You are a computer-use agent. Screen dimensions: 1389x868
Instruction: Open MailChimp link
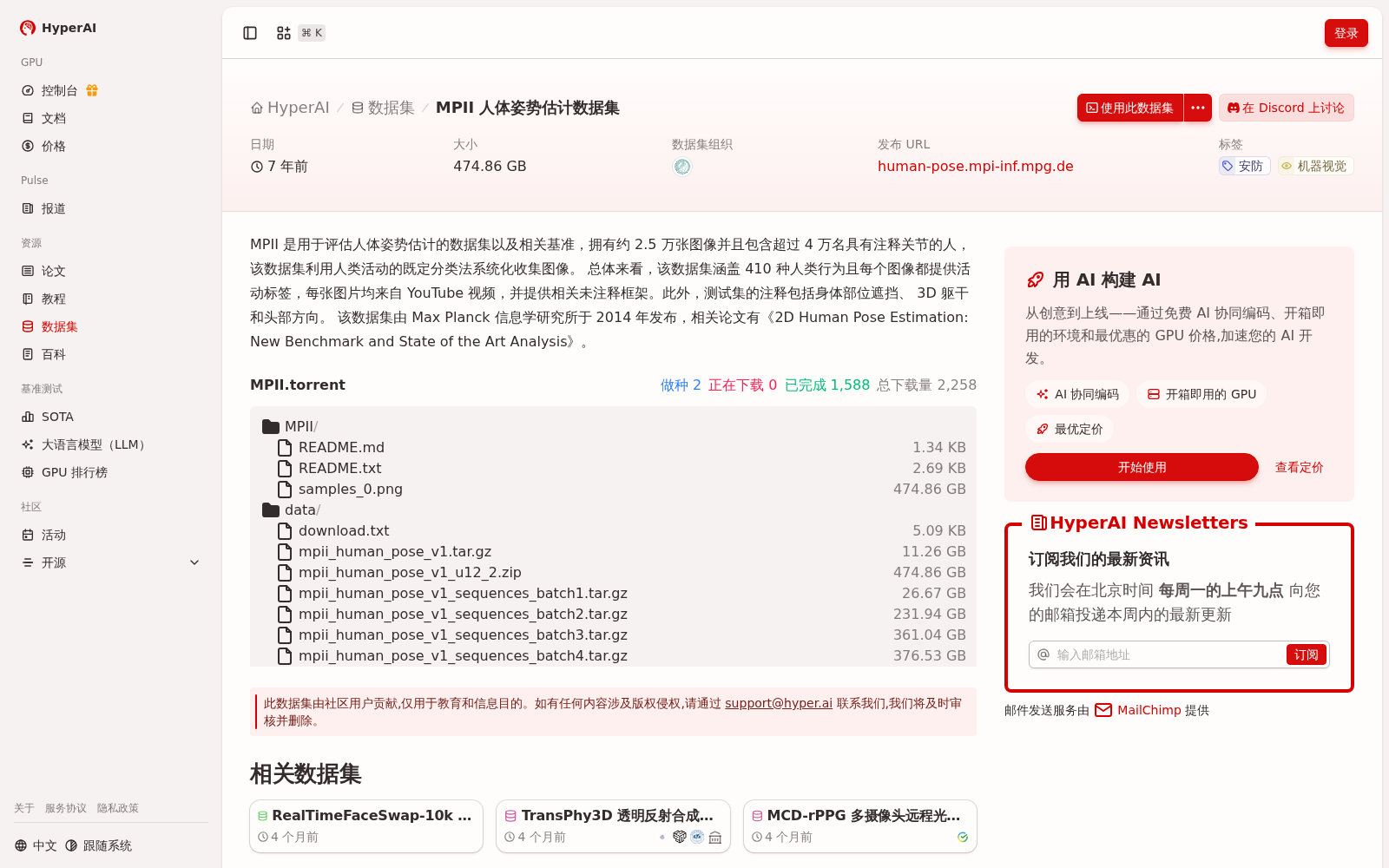[1149, 710]
